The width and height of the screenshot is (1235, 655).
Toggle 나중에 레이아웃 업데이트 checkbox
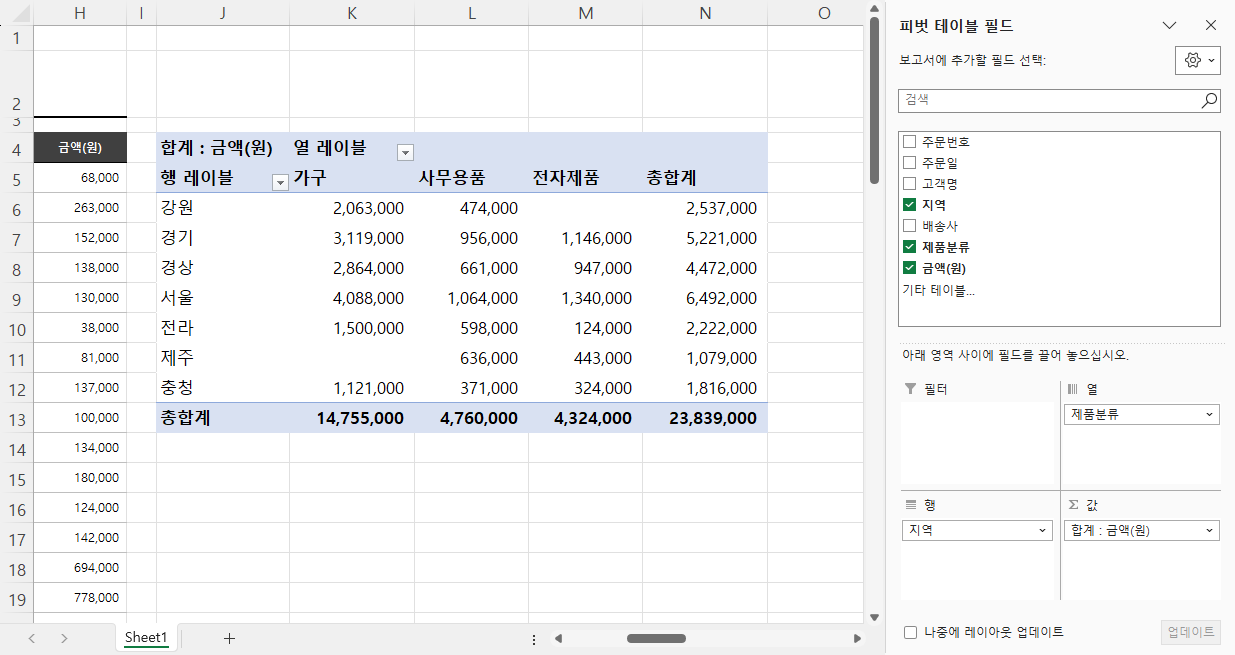coord(910,632)
